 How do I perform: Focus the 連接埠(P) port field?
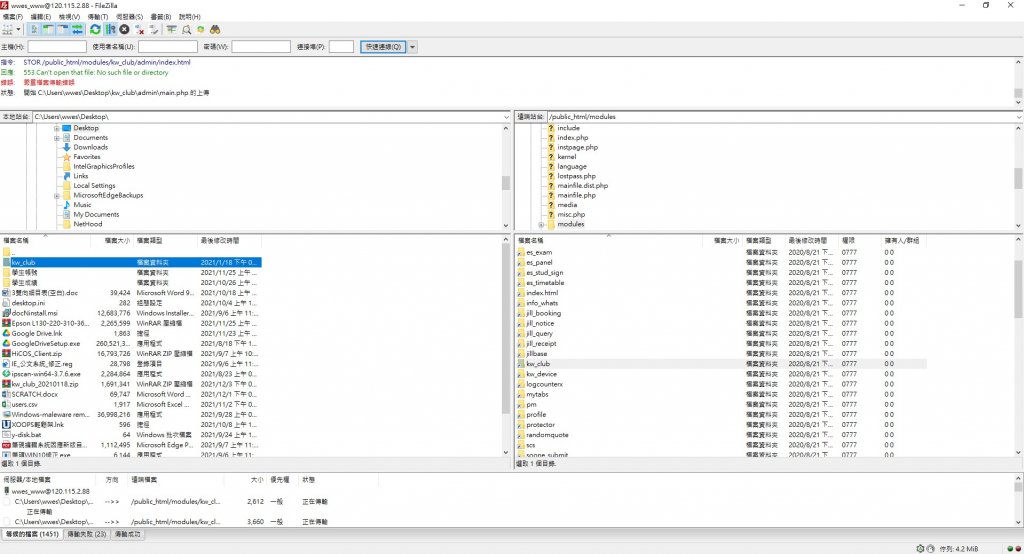341,46
